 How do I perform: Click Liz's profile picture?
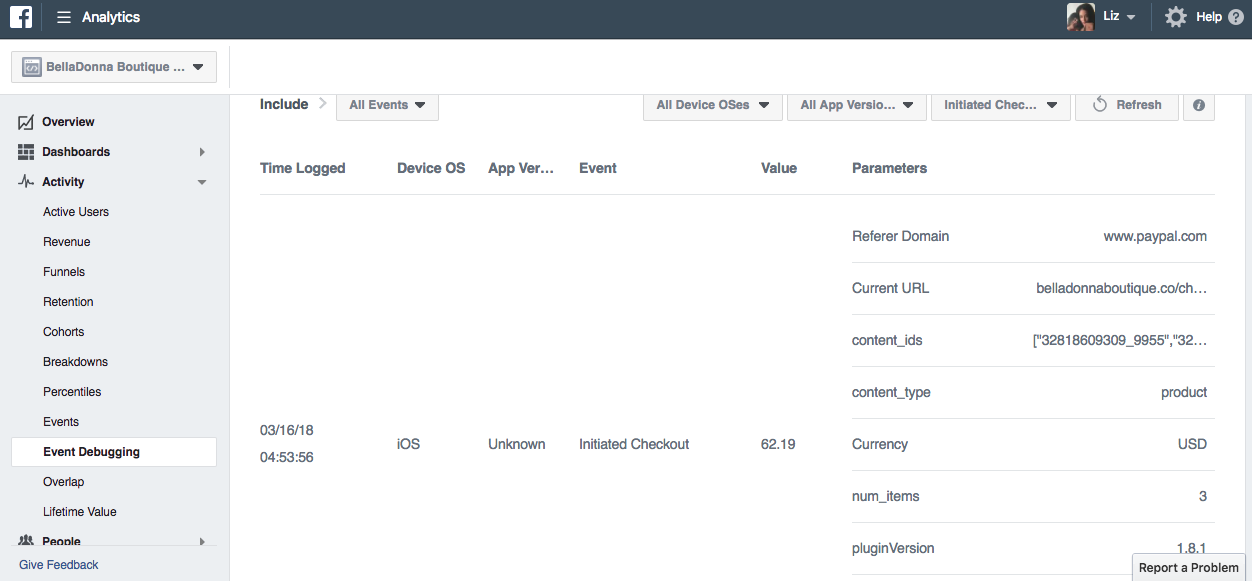coord(1081,17)
